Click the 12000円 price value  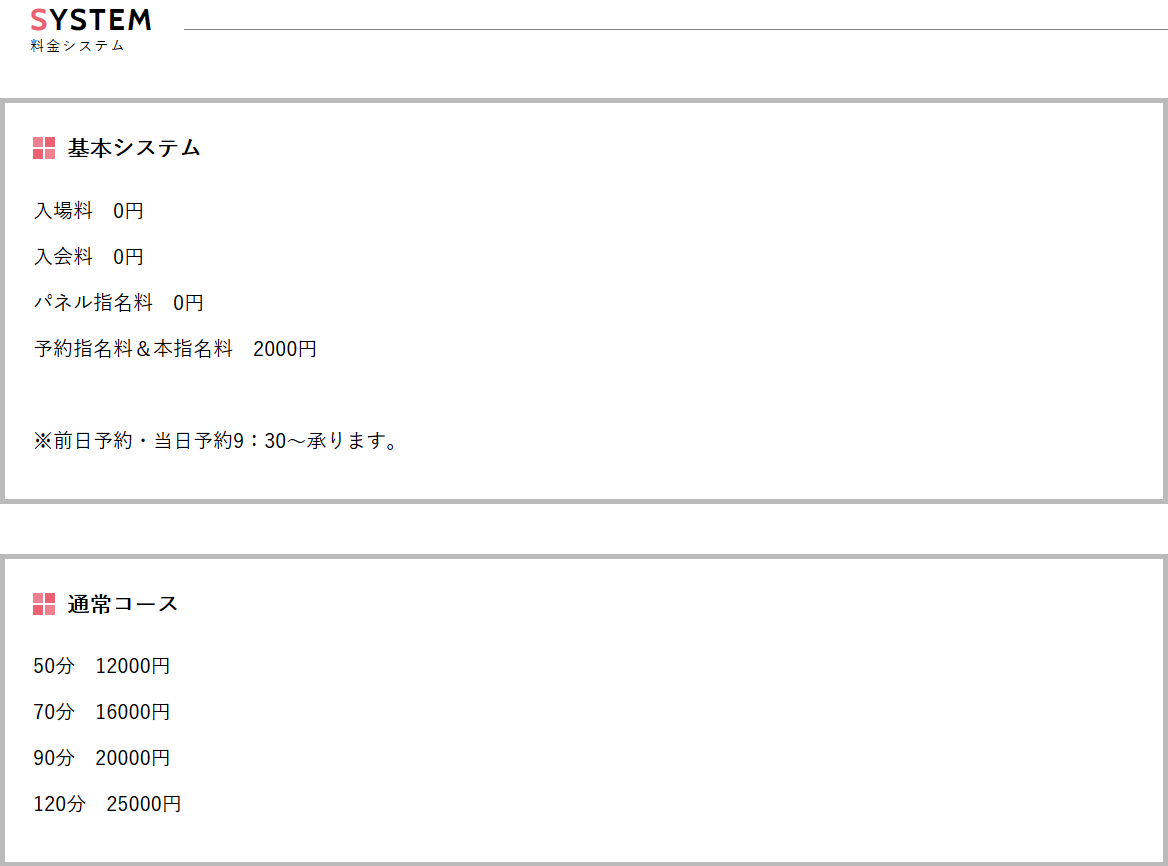(133, 666)
